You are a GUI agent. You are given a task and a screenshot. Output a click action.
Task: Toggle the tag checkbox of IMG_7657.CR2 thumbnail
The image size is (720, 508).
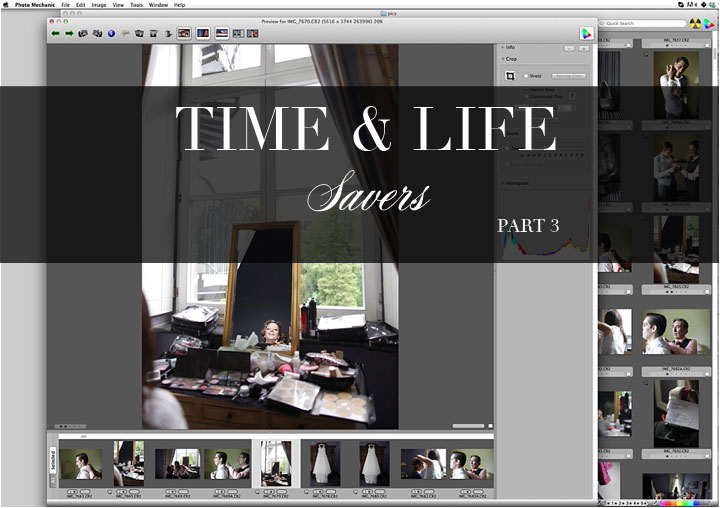tap(707, 45)
